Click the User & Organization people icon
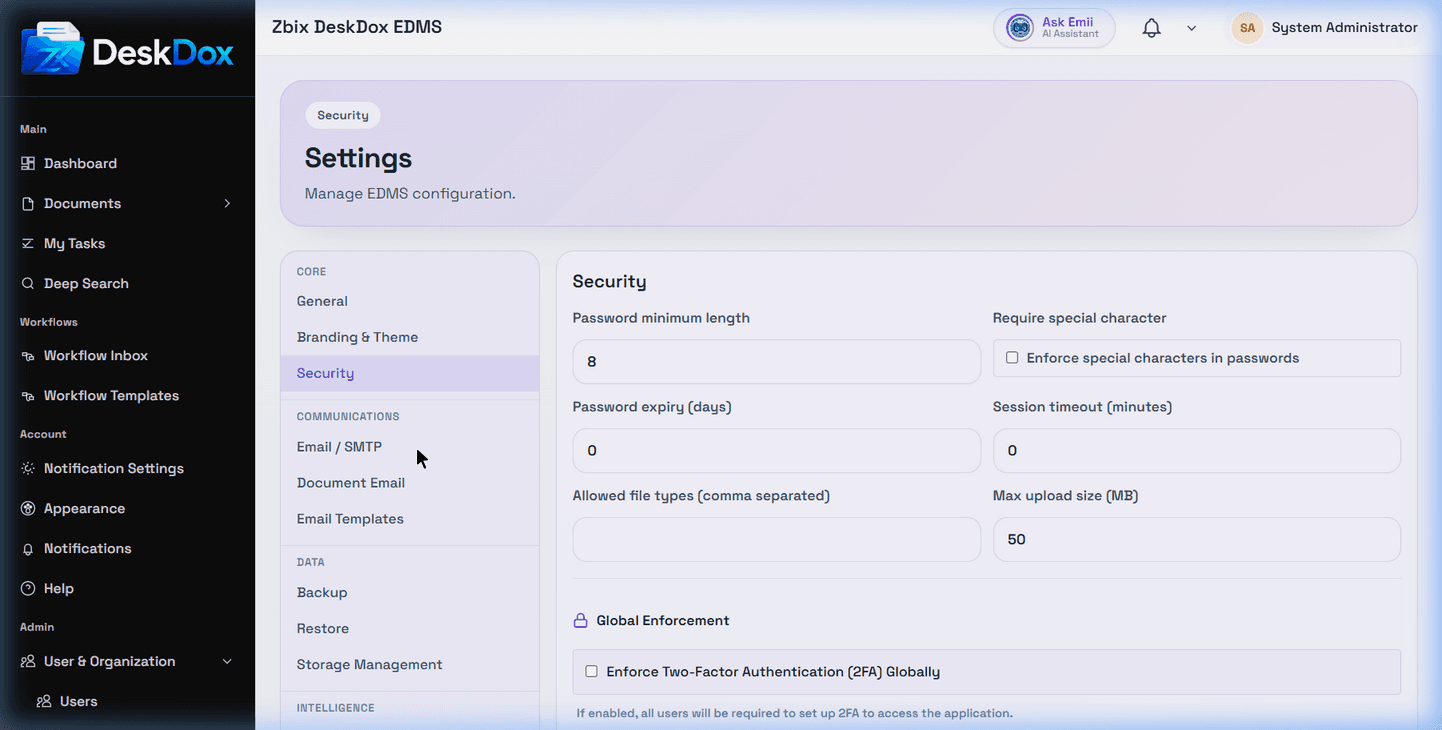This screenshot has height=730, width=1442. click(x=28, y=661)
